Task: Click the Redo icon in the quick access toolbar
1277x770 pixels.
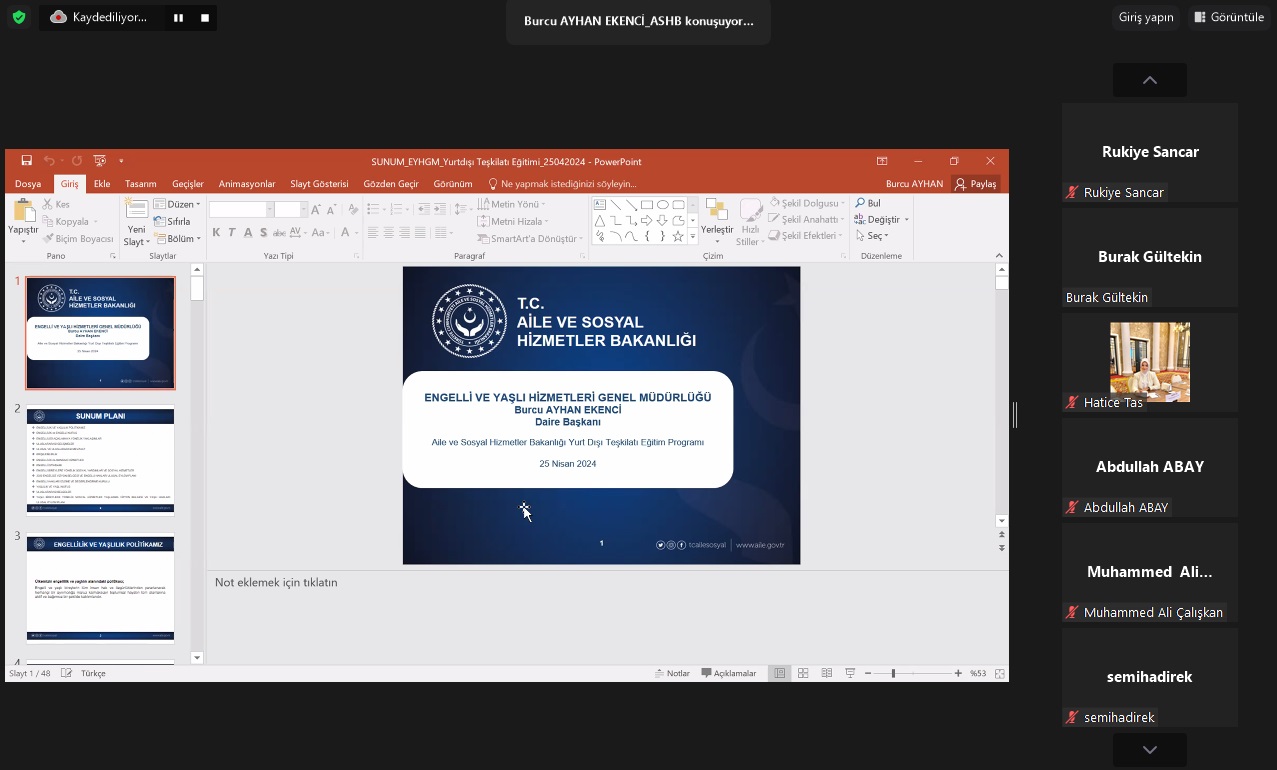Action: 76,161
